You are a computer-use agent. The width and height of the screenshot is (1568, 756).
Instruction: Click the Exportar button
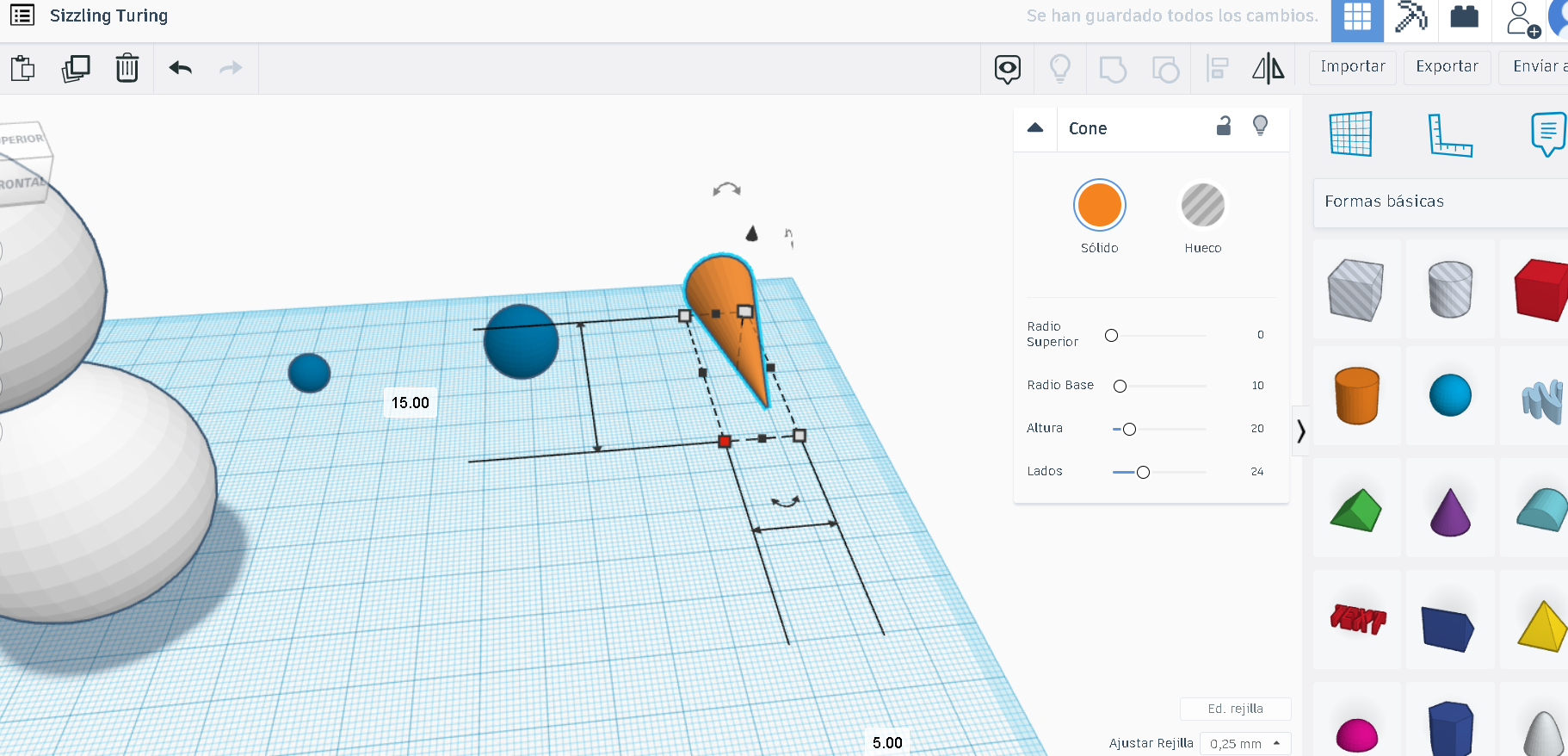pos(1448,67)
